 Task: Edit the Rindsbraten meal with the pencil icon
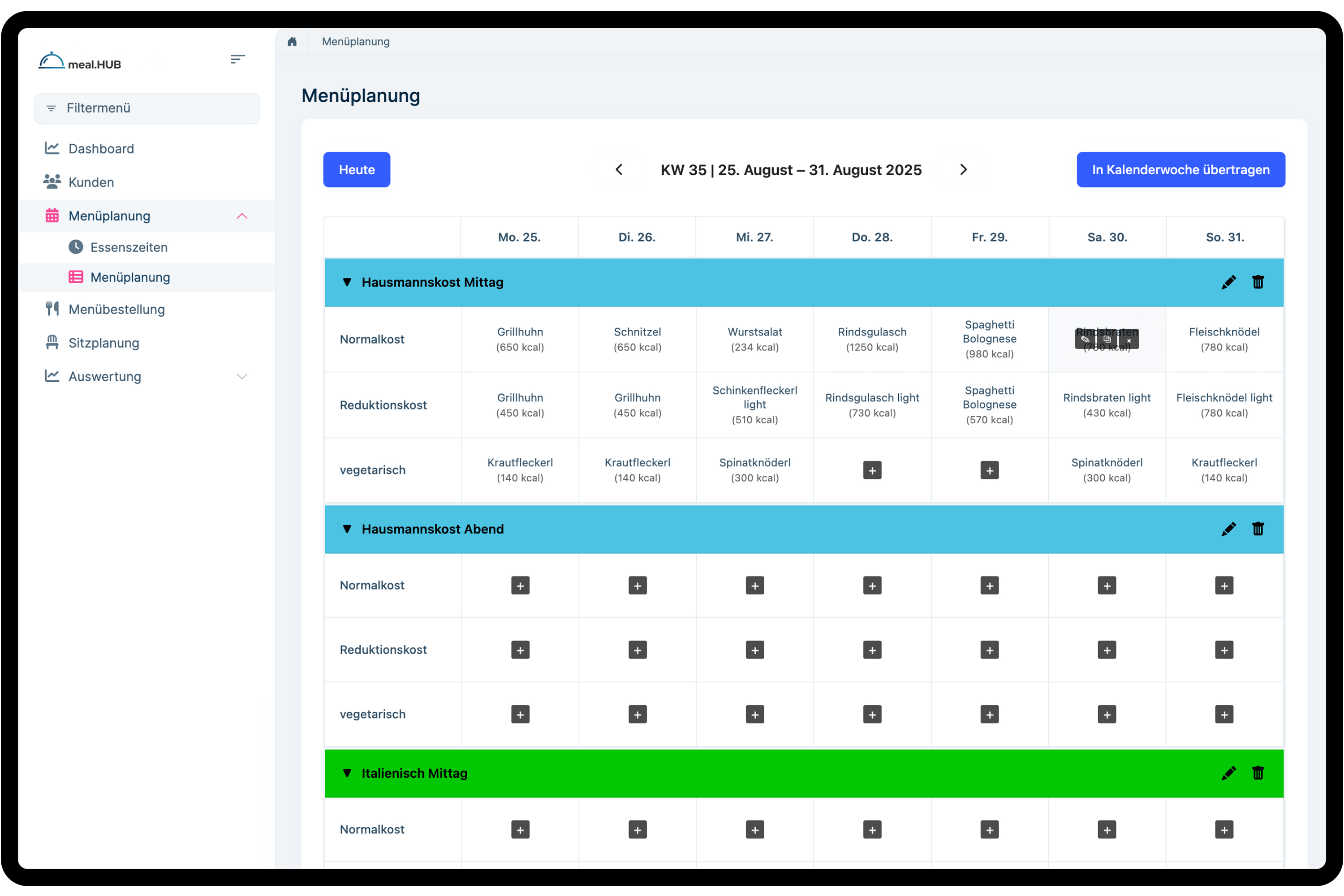pos(1085,340)
